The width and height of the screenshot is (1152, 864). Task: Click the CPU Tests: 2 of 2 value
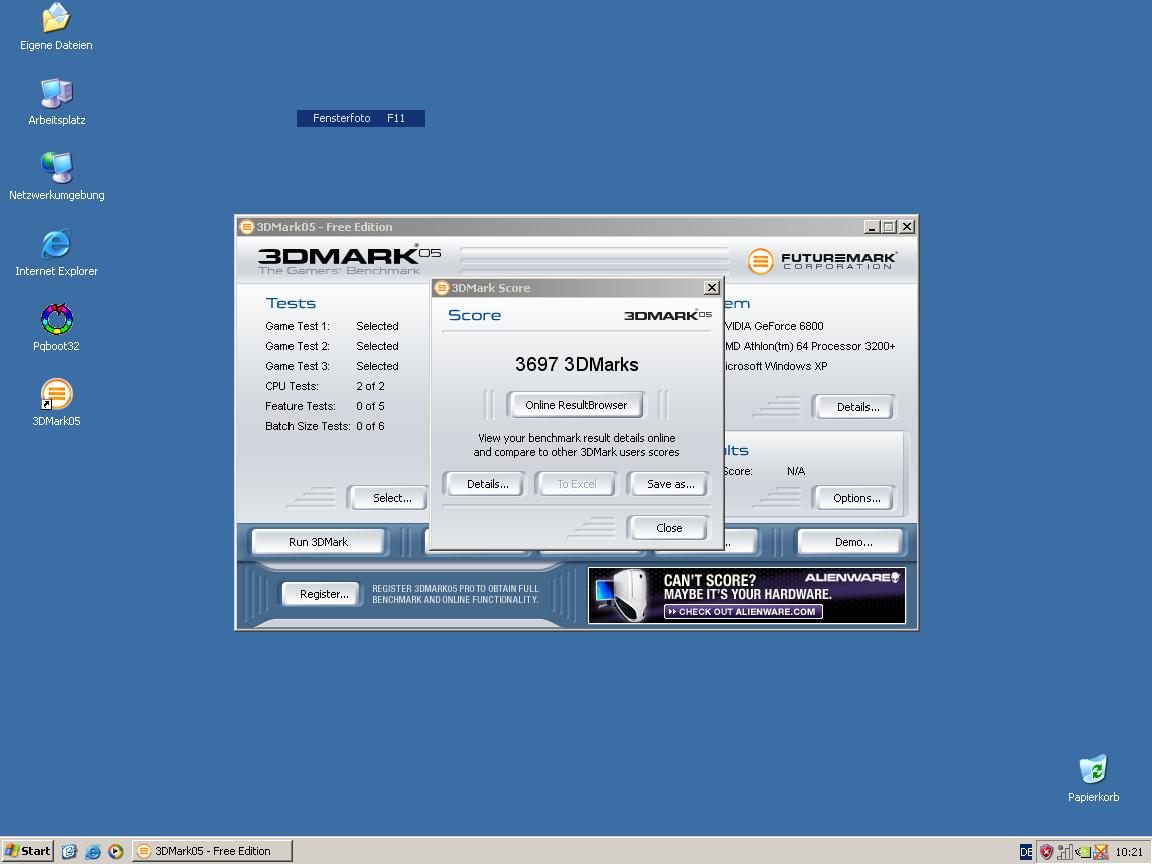pyautogui.click(x=370, y=386)
